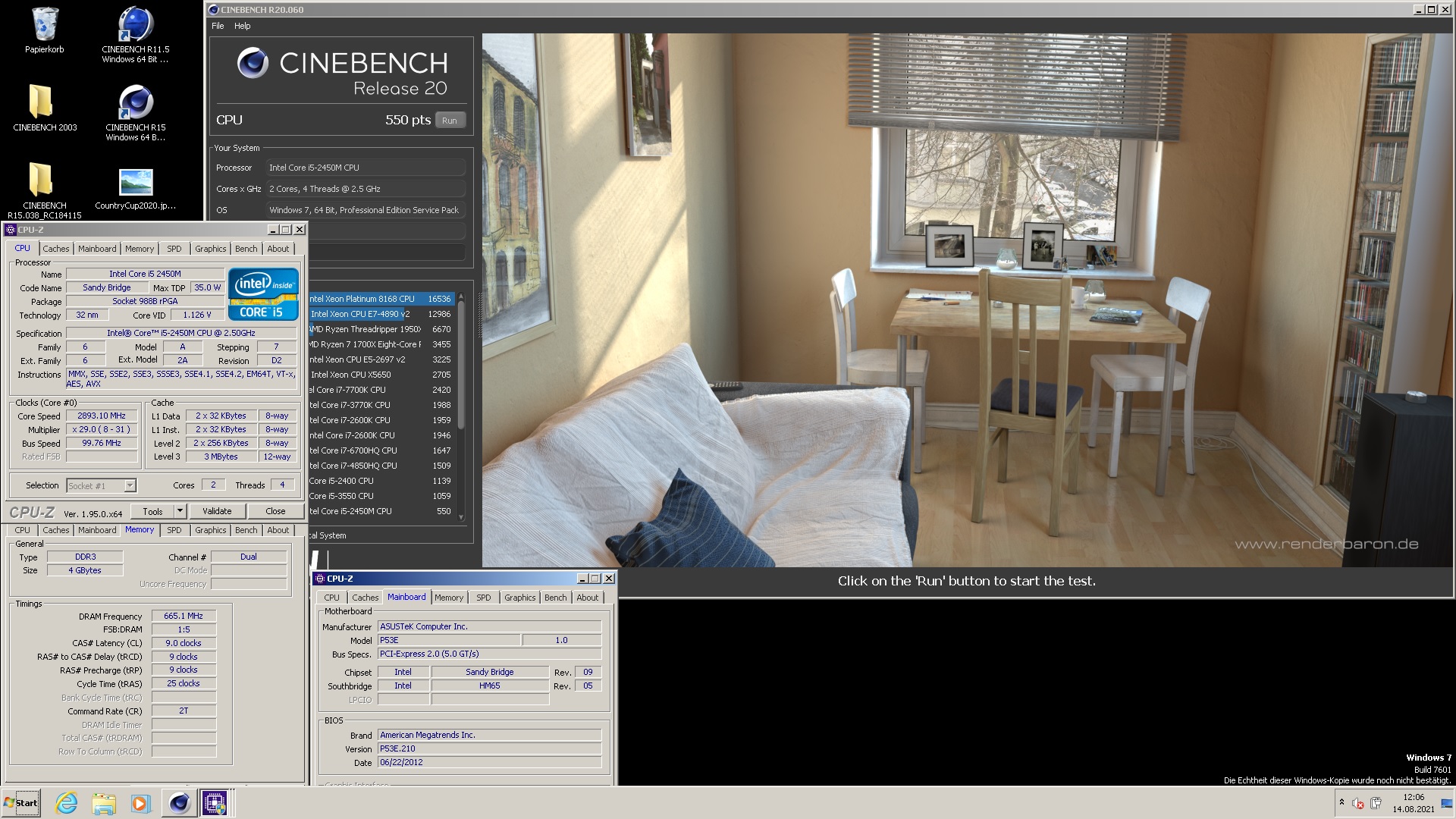The height and width of the screenshot is (819, 1456).
Task: Select Core i5-2450M ranking row scoring 550
Action: point(381,511)
